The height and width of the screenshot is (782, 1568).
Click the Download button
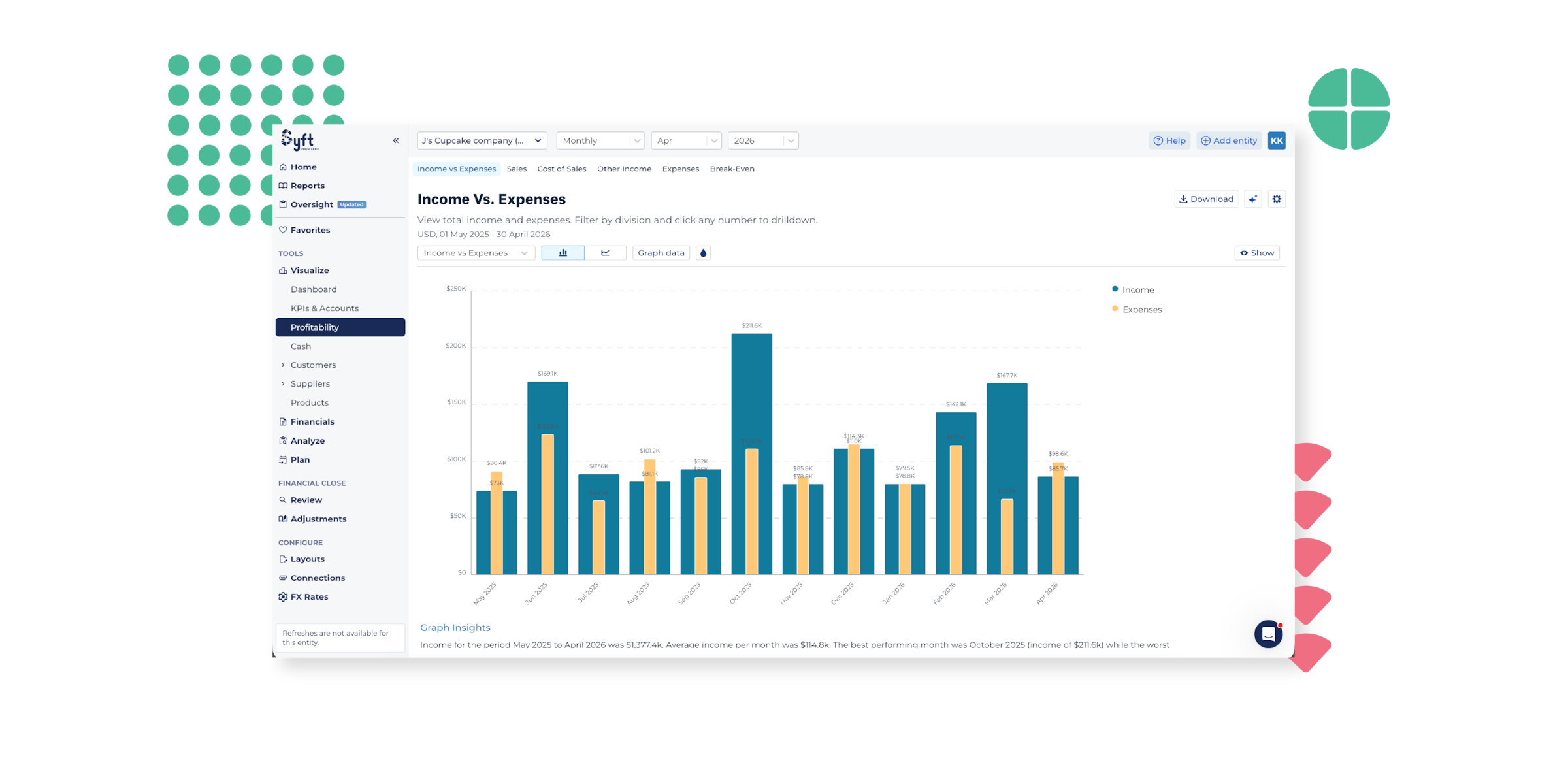pyautogui.click(x=1206, y=199)
